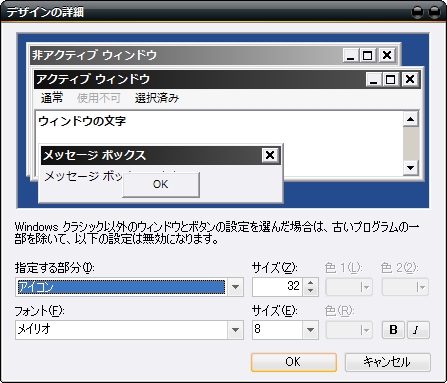Image resolution: width=447 pixels, height=383 pixels.
Task: Open the フォント dropdown arrow
Action: pos(235,330)
